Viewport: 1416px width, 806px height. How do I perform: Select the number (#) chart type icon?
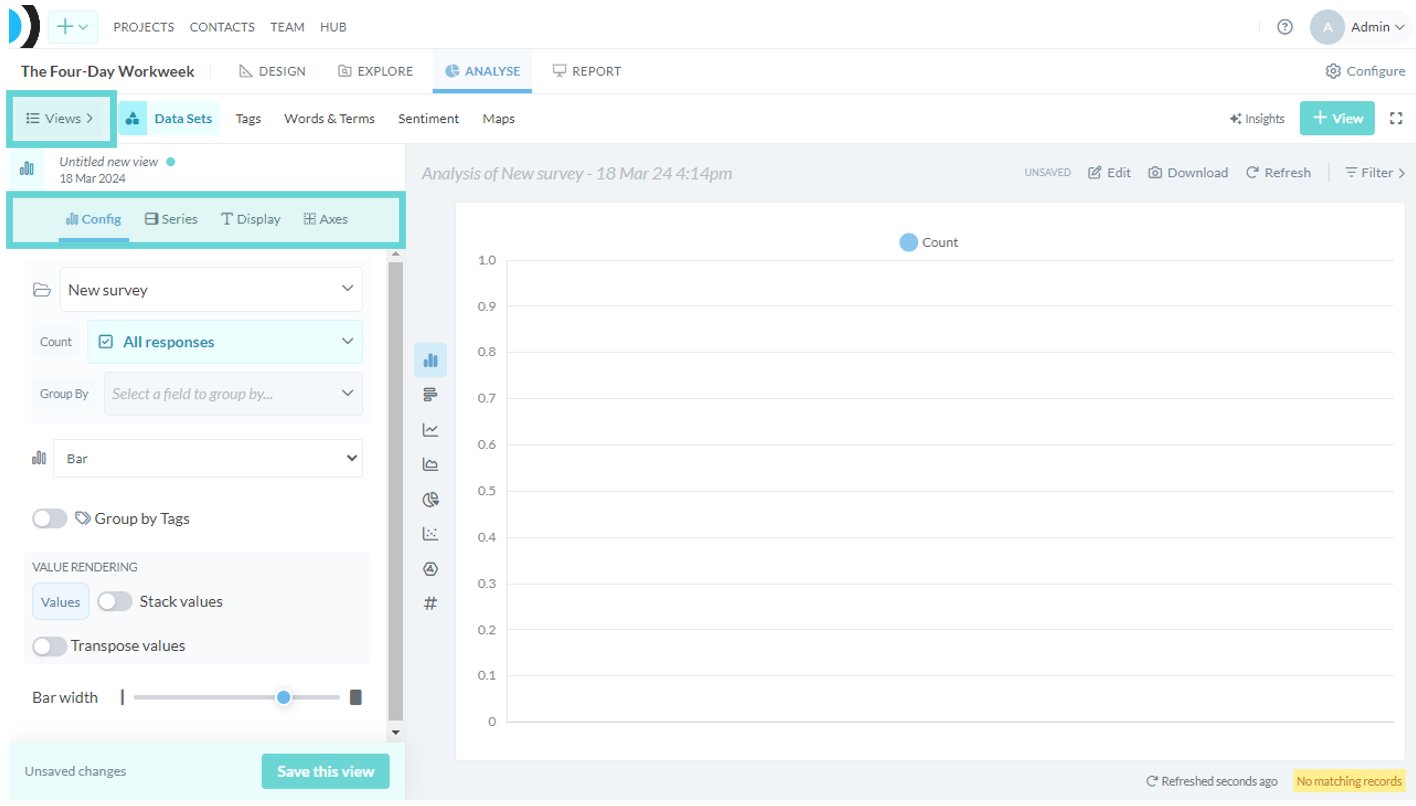(430, 603)
